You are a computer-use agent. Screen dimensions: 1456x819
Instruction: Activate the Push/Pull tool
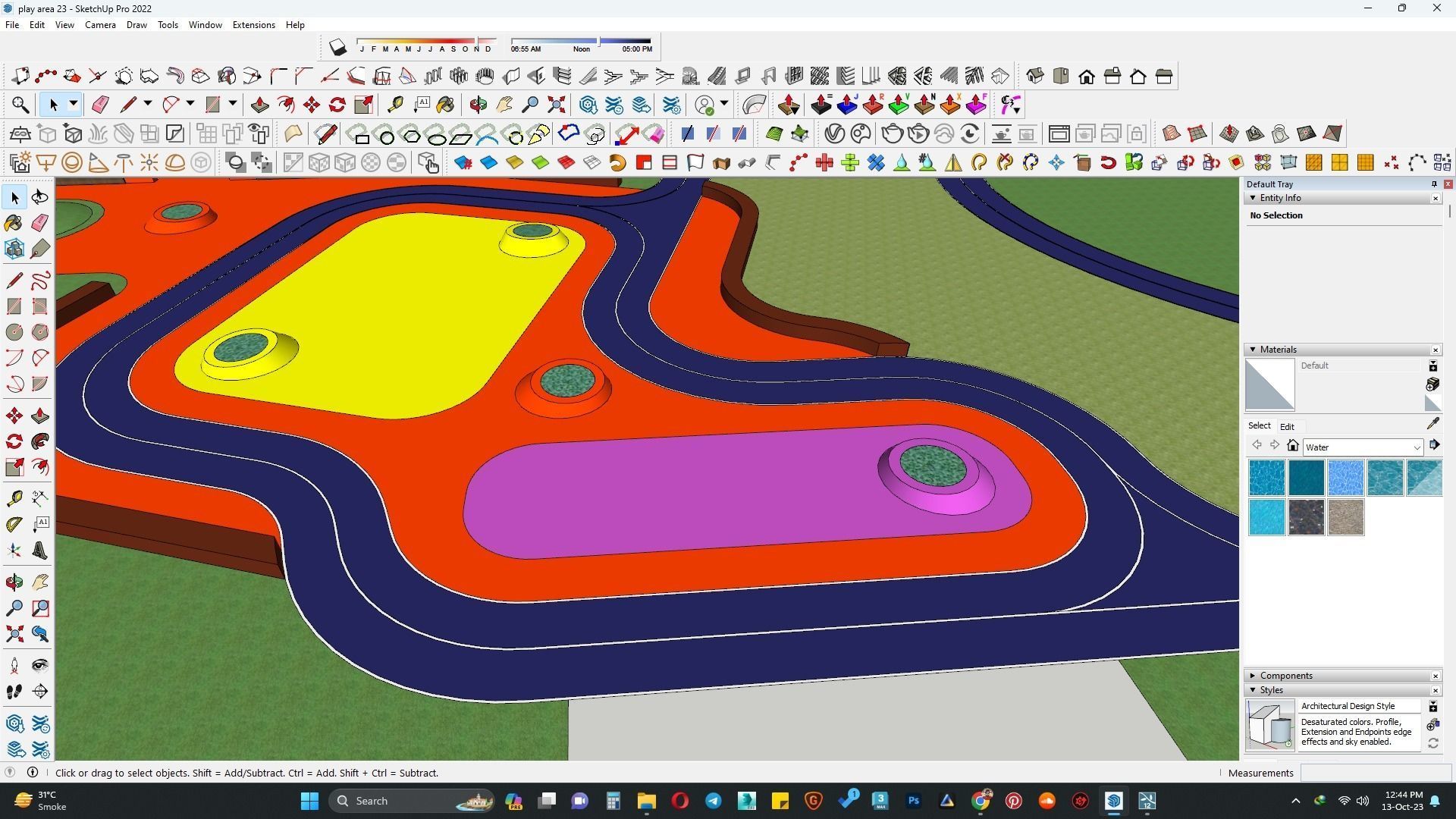[x=40, y=416]
